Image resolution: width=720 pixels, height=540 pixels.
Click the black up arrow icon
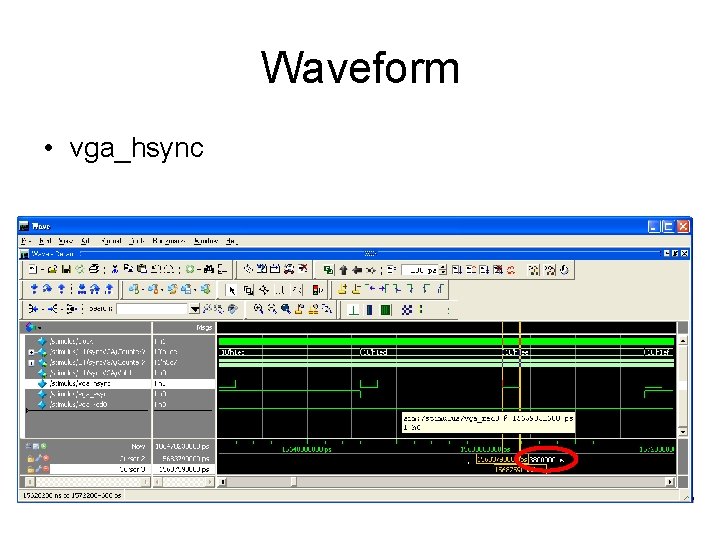coord(343,270)
